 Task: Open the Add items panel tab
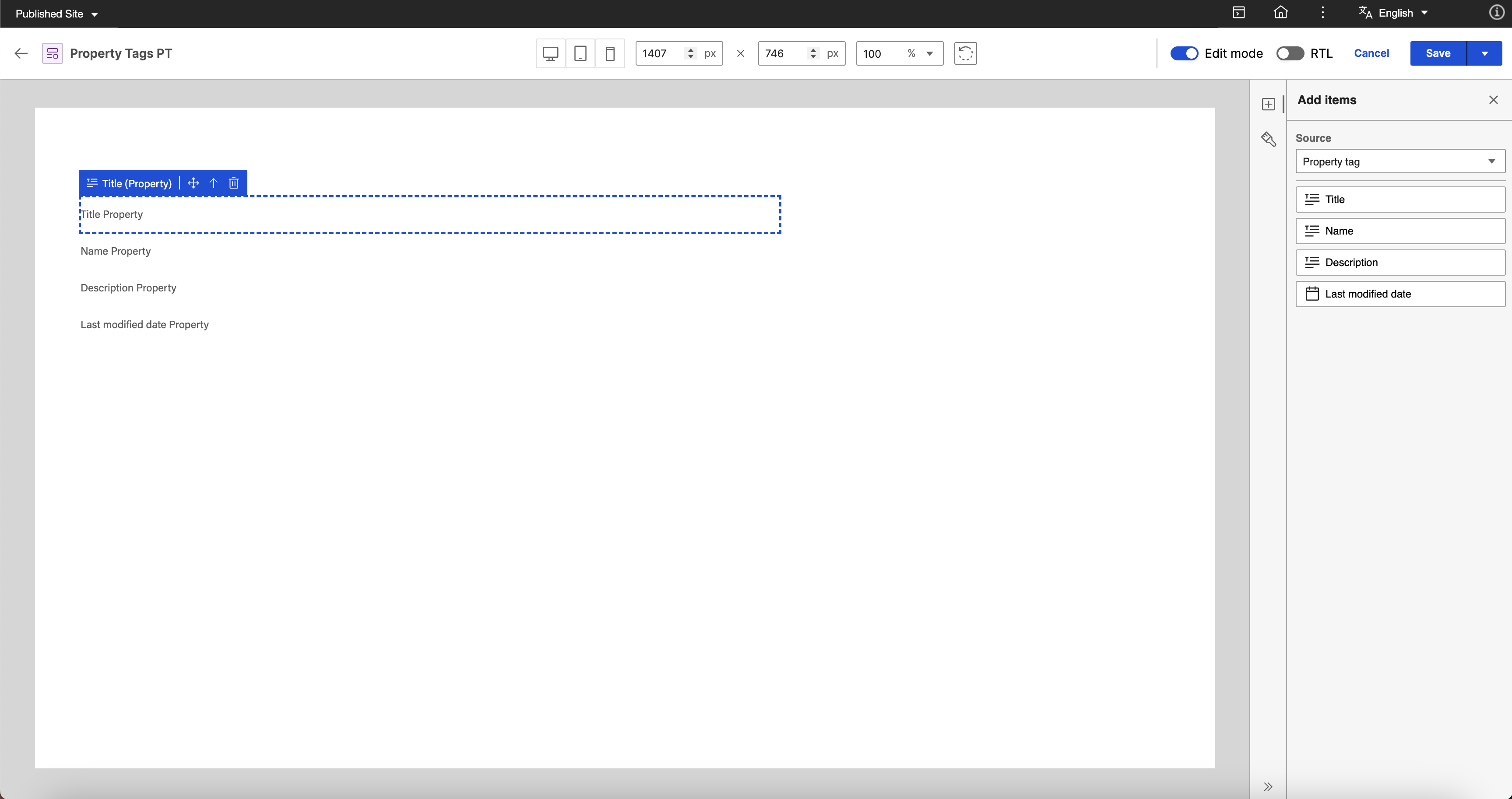click(1269, 104)
